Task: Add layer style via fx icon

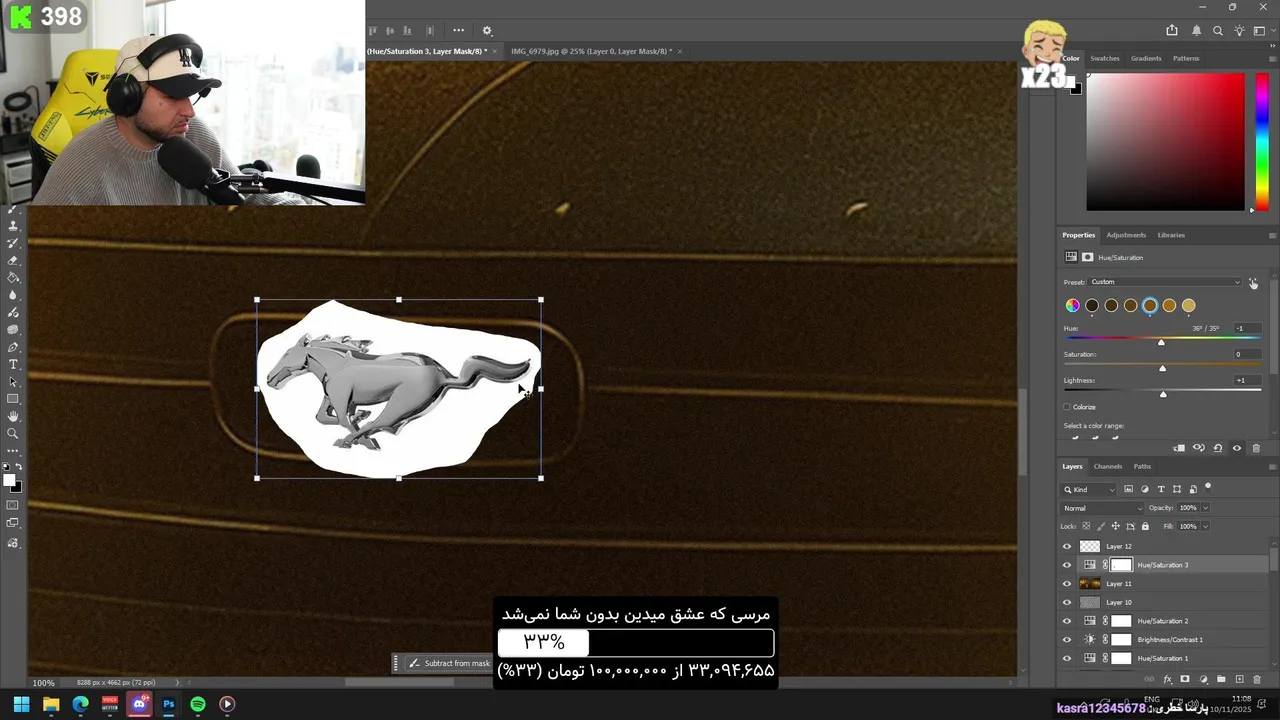Action: 1167,679
